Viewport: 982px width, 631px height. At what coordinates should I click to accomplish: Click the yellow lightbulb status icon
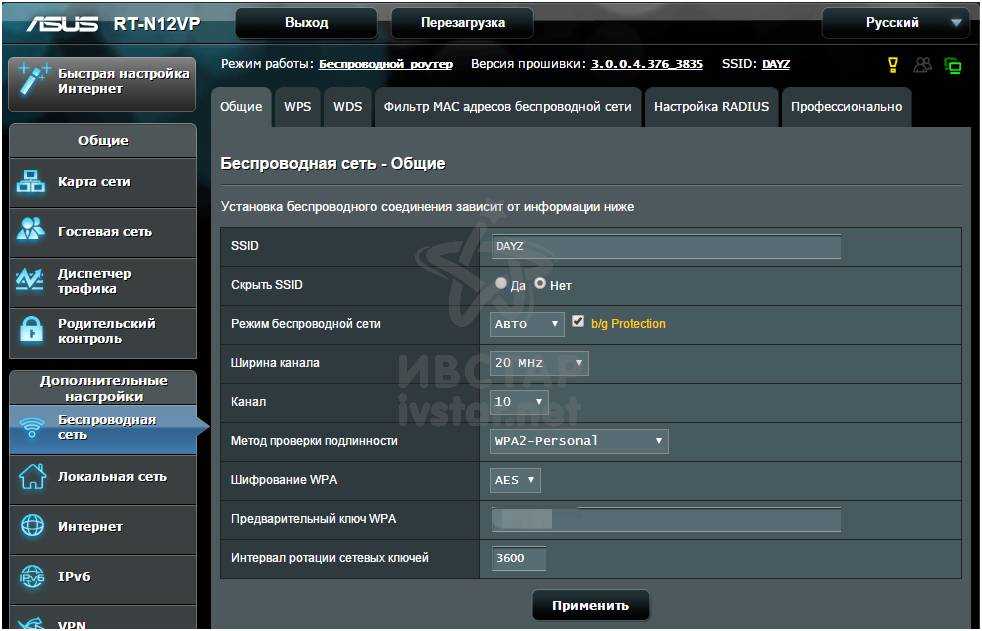[x=893, y=65]
